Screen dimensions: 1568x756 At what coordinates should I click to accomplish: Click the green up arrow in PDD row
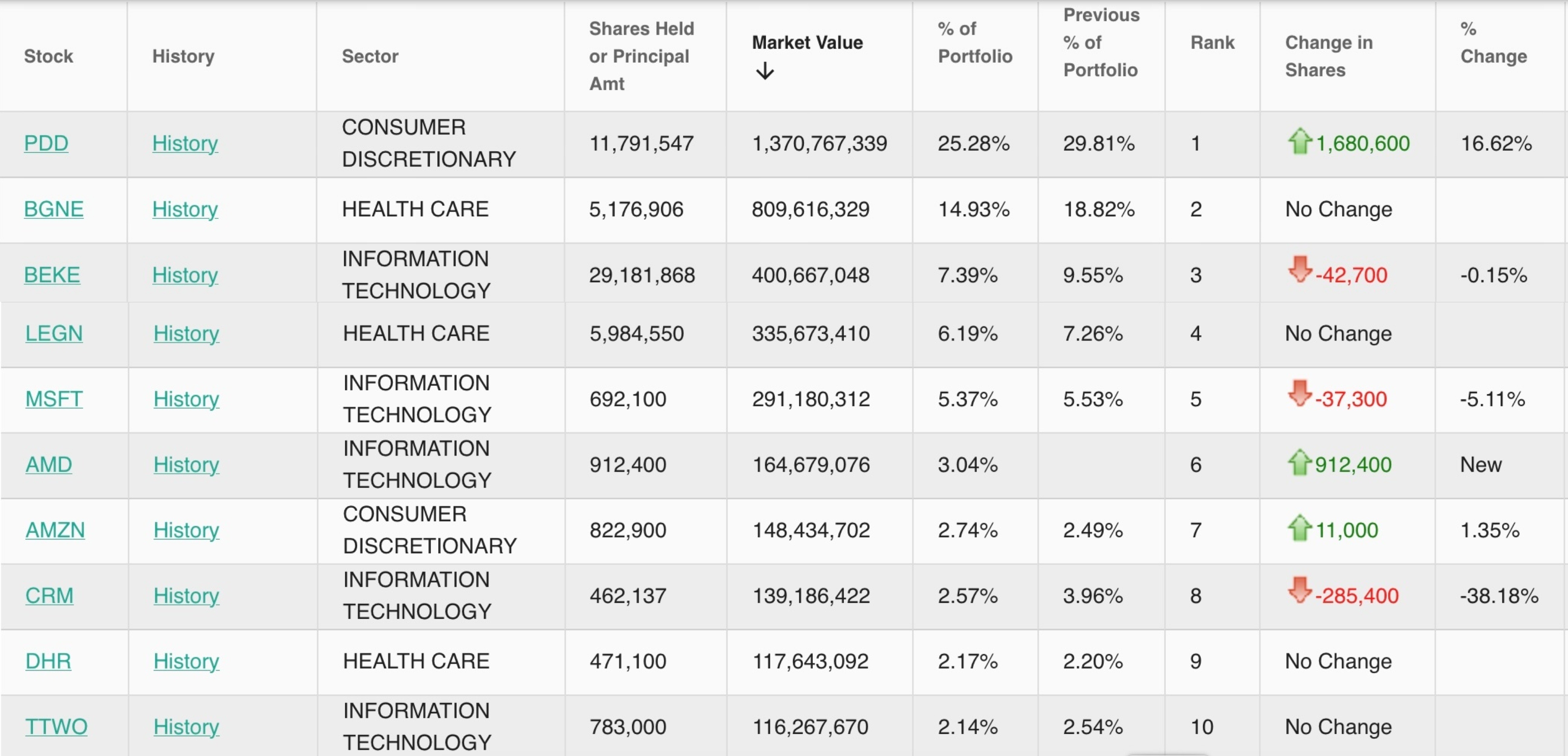[x=1299, y=142]
